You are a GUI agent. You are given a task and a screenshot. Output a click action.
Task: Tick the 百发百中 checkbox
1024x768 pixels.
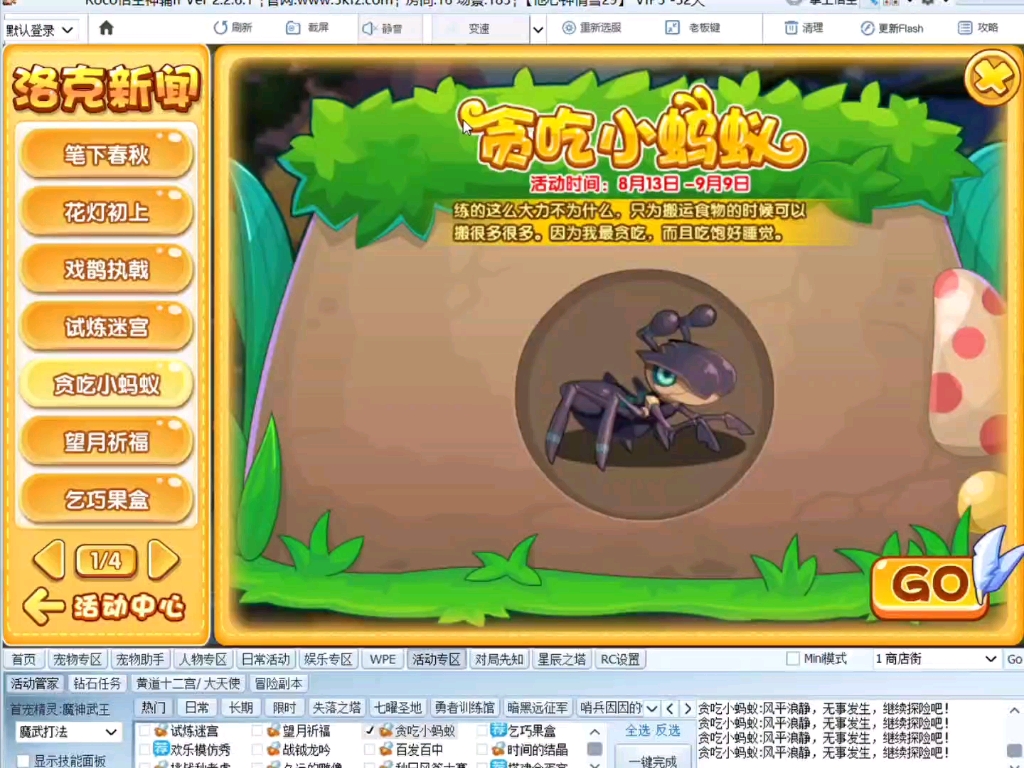[x=370, y=750]
